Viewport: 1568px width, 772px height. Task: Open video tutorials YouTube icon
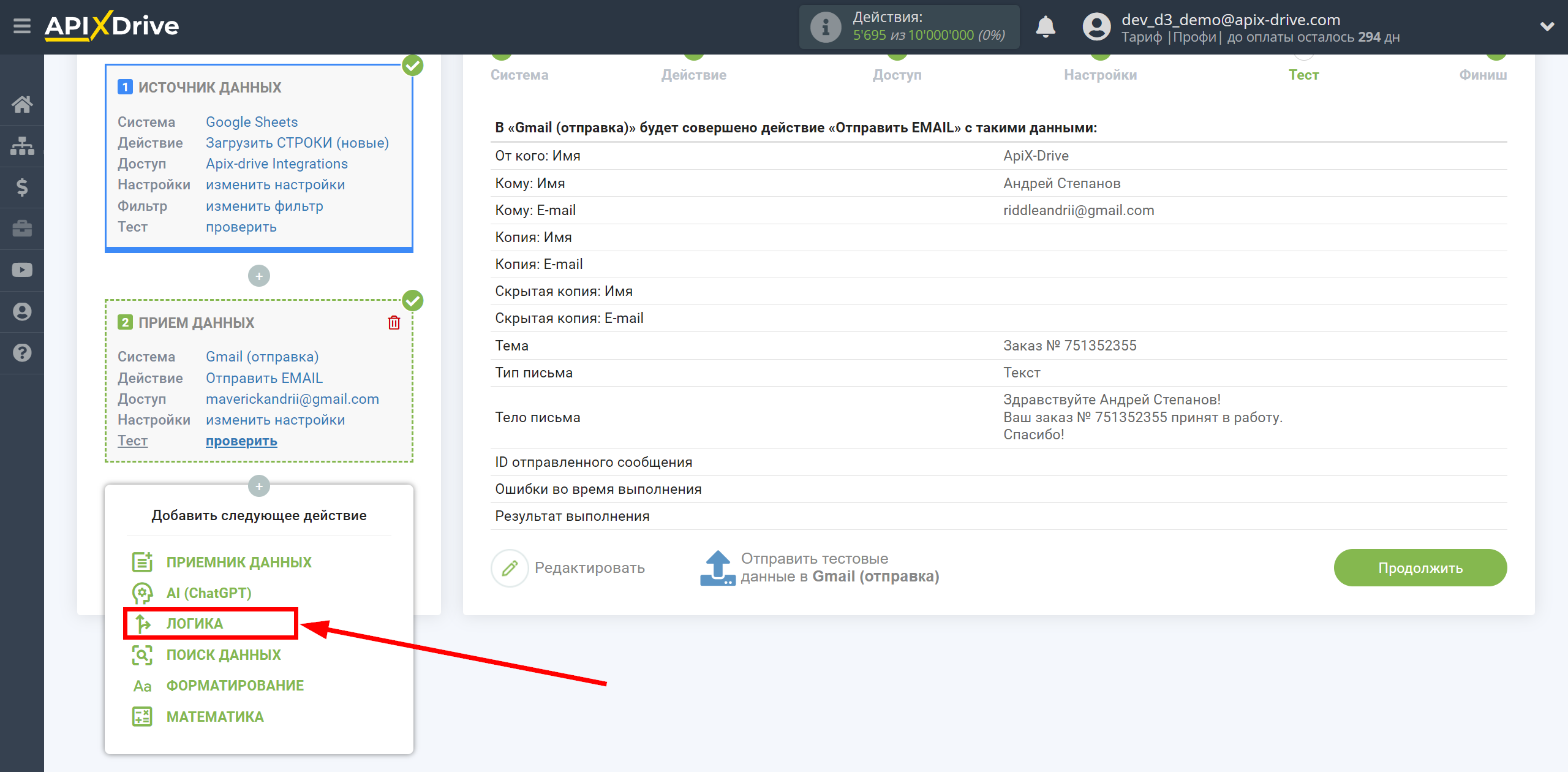pyautogui.click(x=22, y=270)
